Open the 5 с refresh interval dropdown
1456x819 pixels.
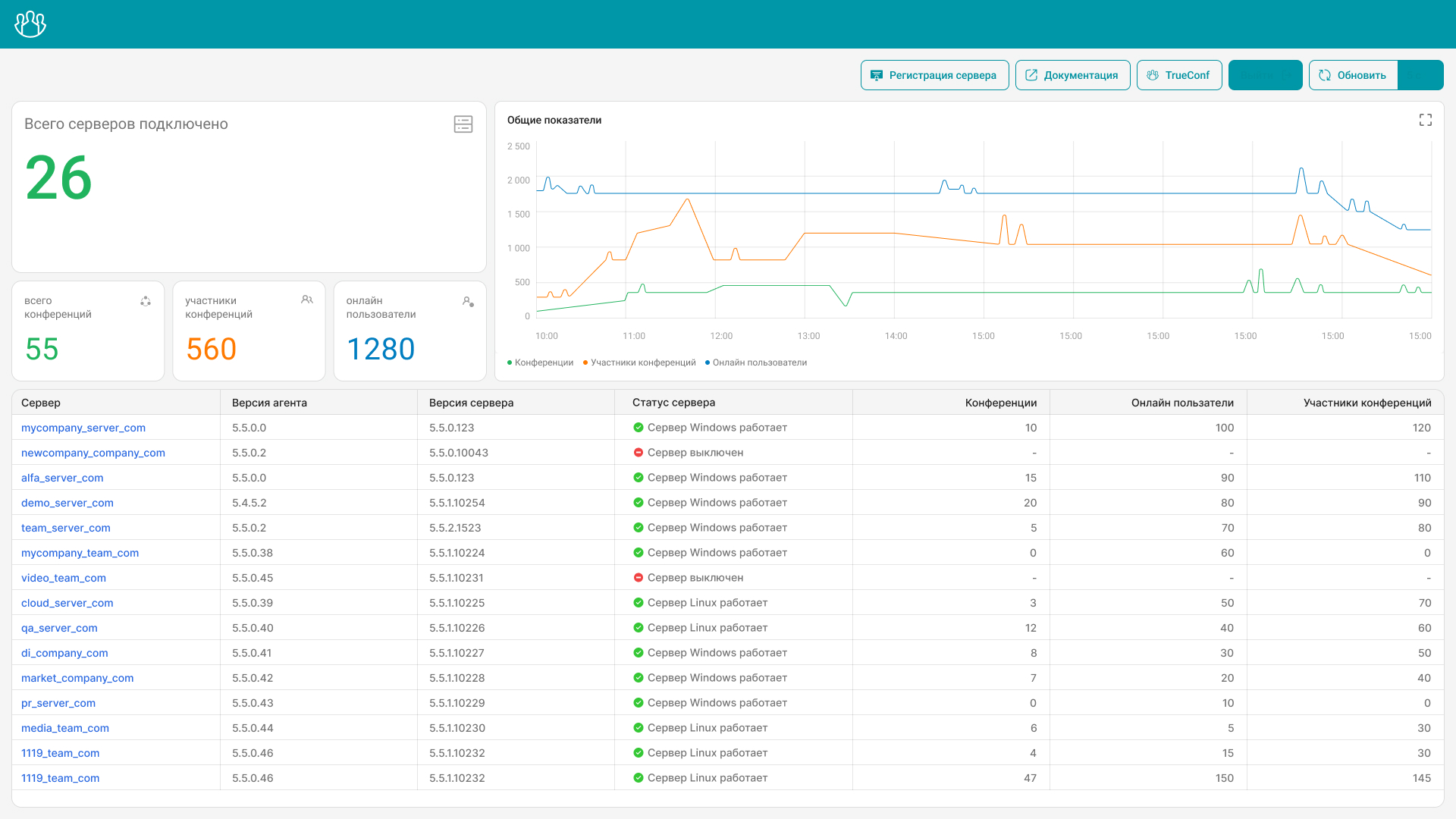pos(1420,75)
